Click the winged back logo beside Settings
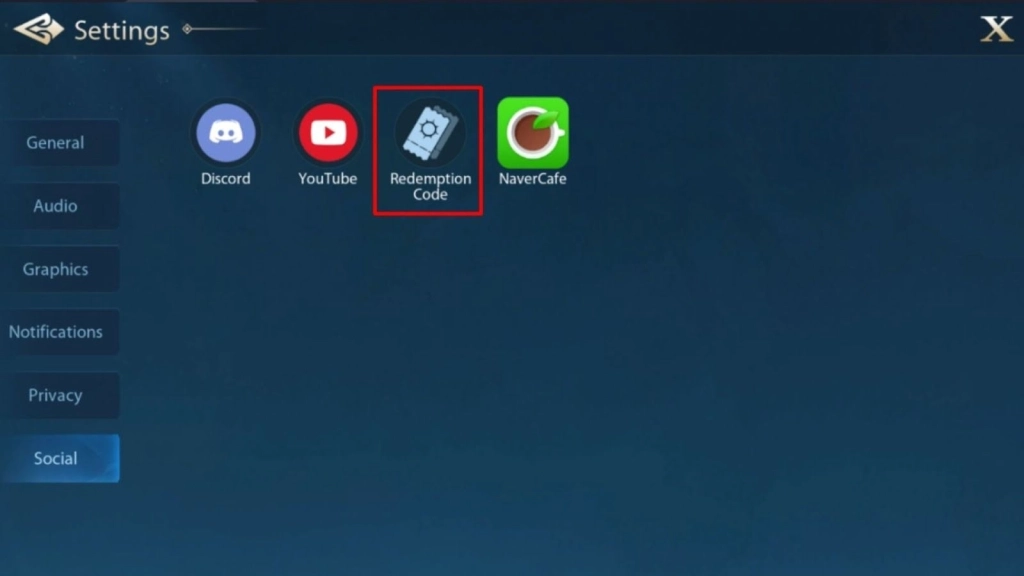 pos(38,29)
